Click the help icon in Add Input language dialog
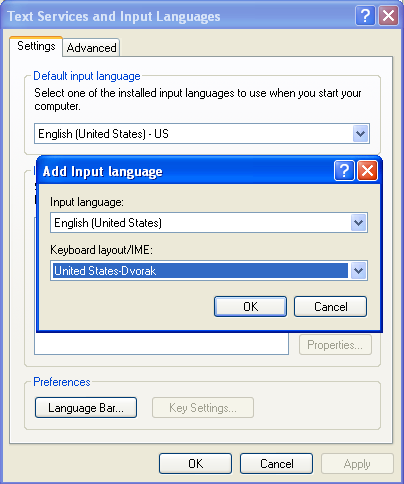 344,171
